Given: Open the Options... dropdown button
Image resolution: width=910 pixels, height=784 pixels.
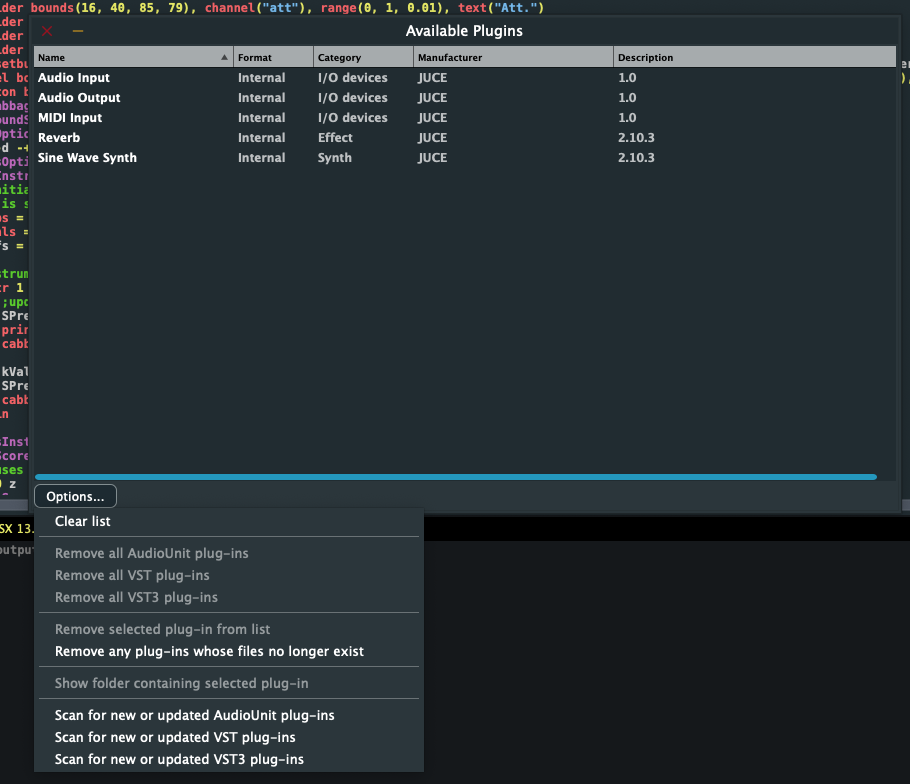Looking at the screenshot, I should click(75, 496).
